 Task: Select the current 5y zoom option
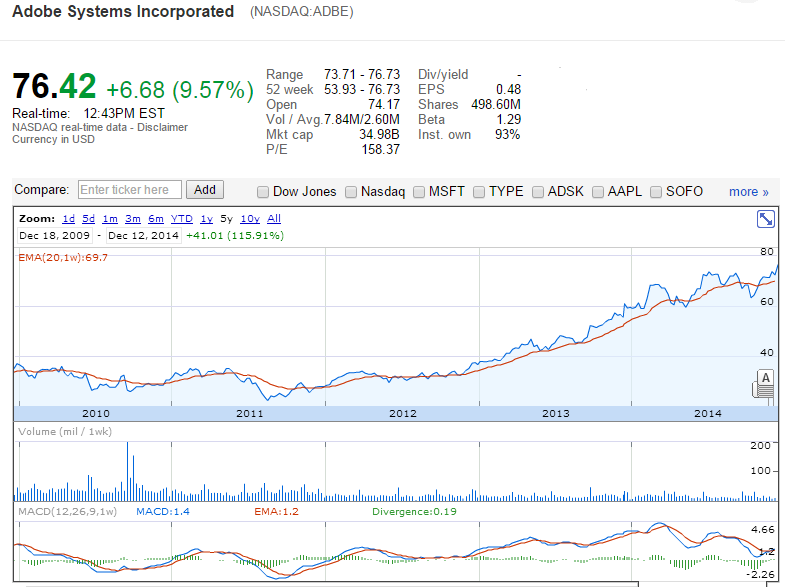pos(226,219)
